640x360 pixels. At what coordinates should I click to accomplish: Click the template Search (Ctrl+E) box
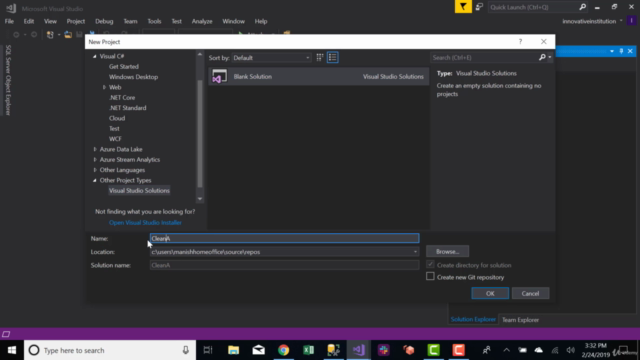point(484,58)
